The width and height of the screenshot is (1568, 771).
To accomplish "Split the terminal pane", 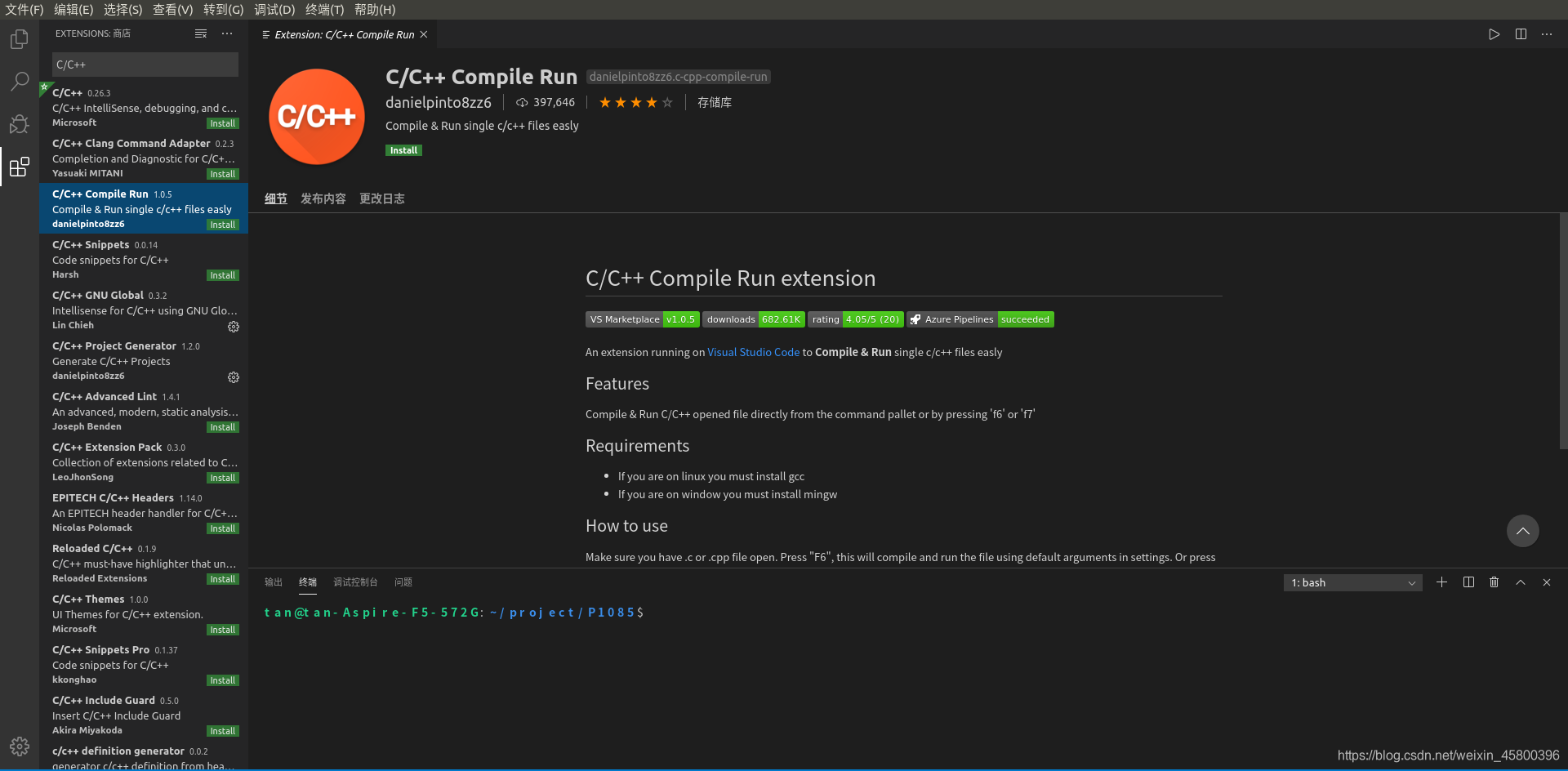I will pyautogui.click(x=1468, y=582).
